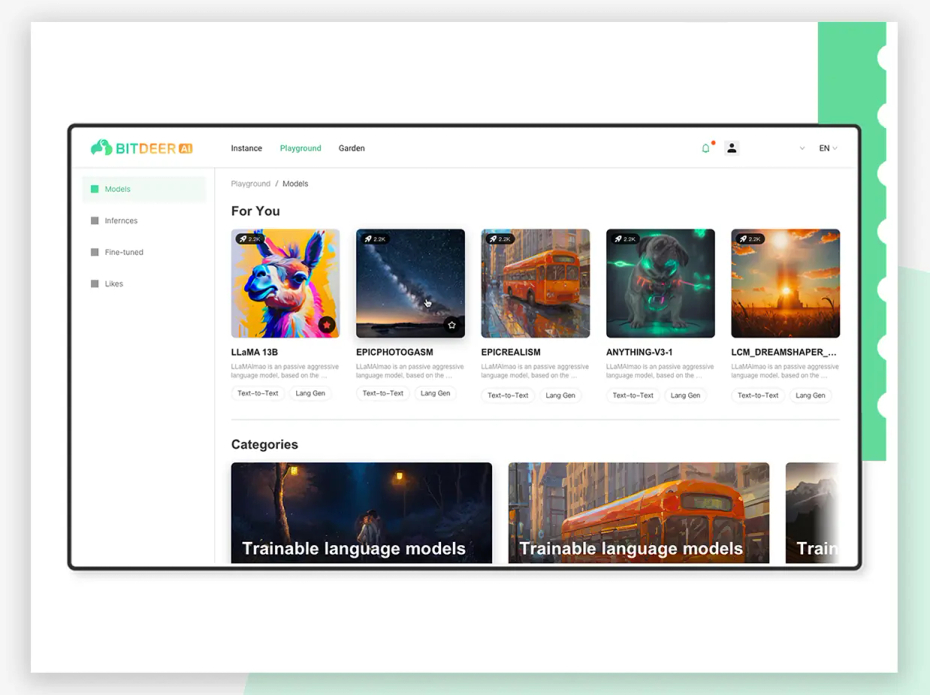Open the EPICREALISM model title
Image resolution: width=930 pixels, height=695 pixels.
(x=511, y=352)
